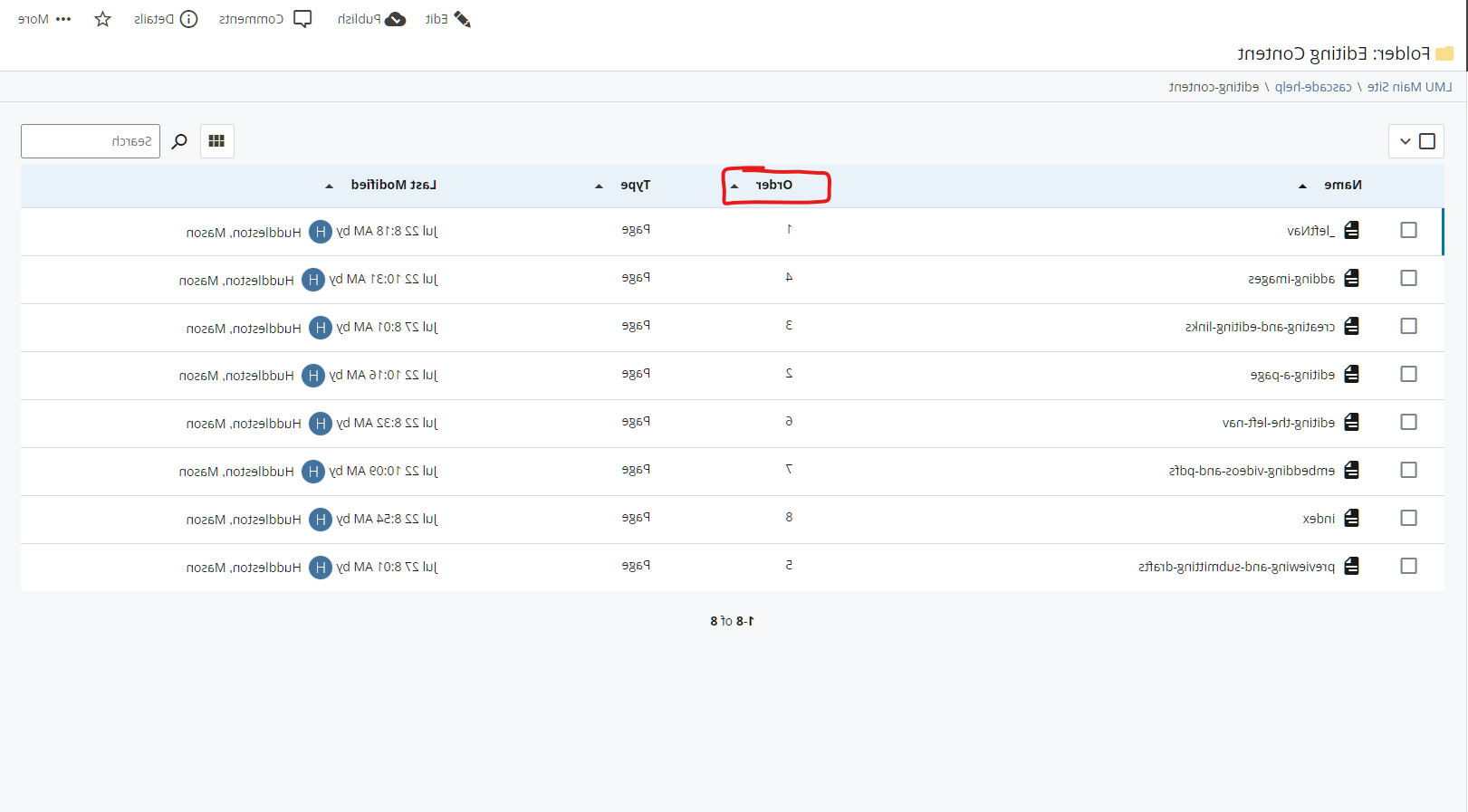1468x812 pixels.
Task: Open the Comments panel
Action: coord(265,19)
